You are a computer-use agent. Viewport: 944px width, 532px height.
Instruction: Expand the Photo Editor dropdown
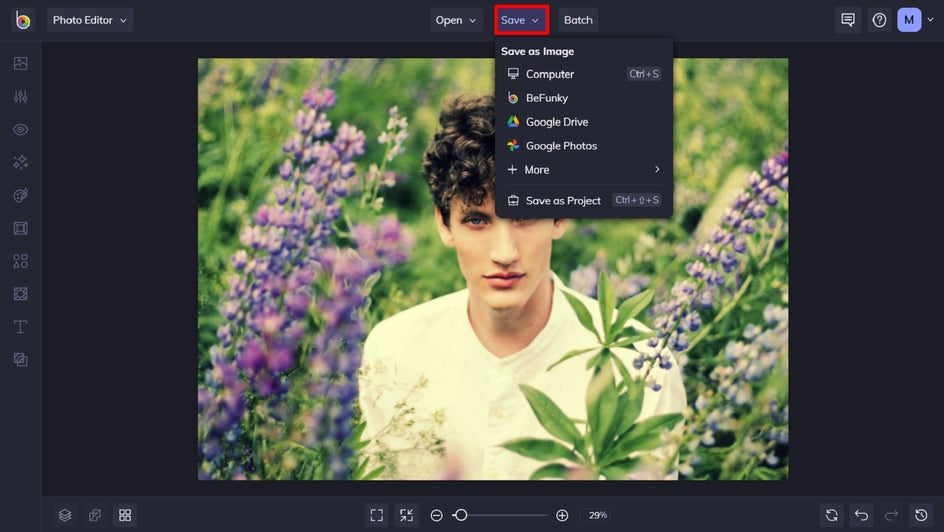click(90, 20)
